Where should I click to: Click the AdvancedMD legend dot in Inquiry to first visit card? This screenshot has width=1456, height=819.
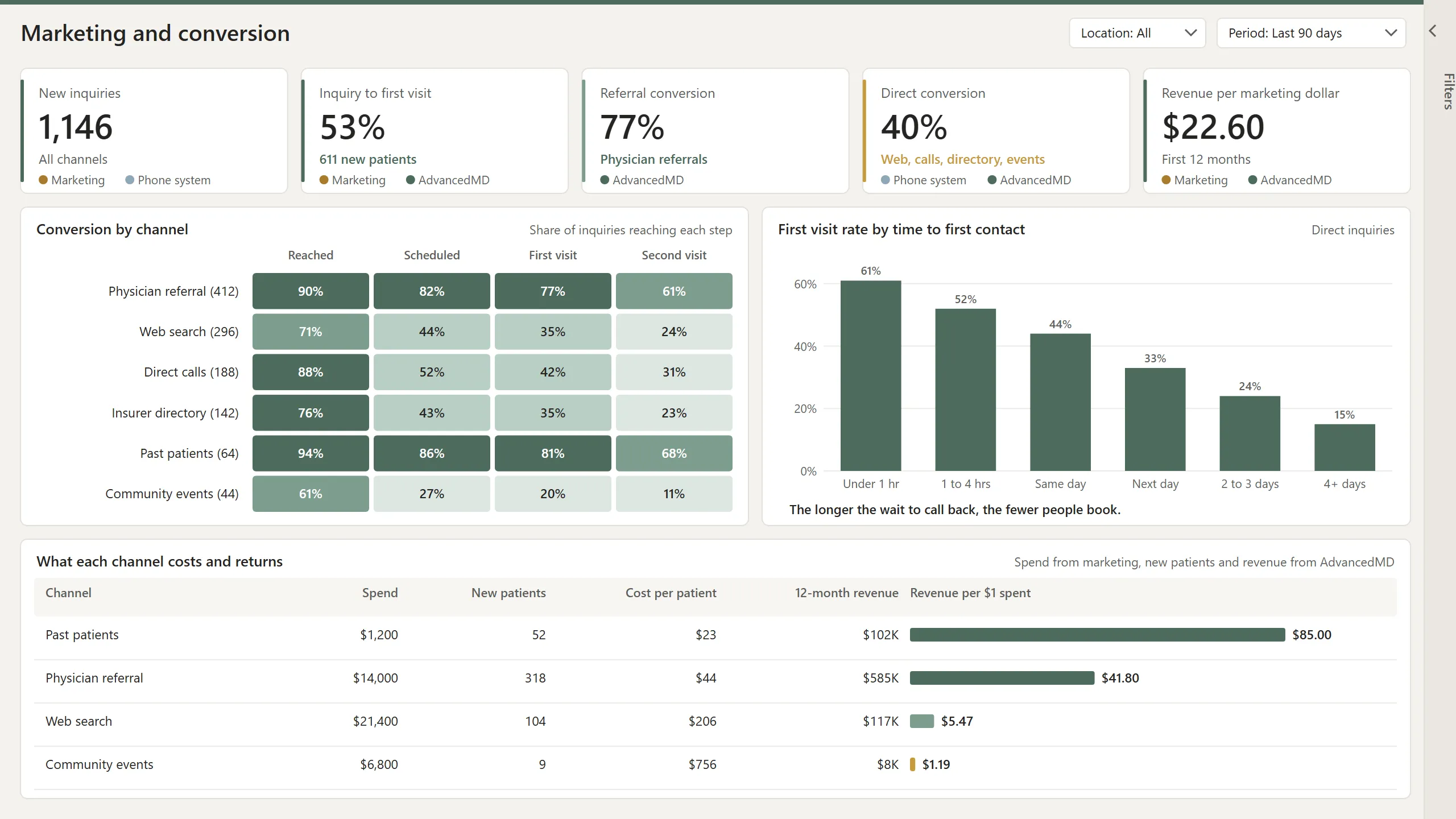click(411, 180)
